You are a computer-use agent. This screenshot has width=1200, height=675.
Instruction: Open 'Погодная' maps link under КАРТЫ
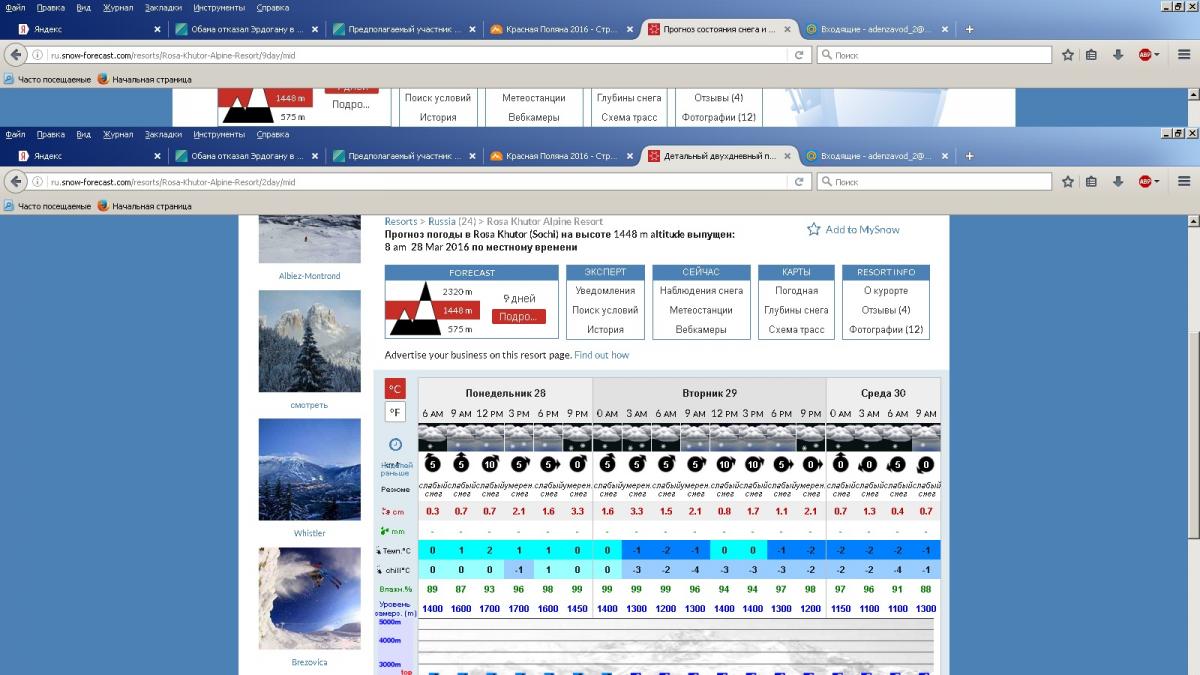(x=796, y=291)
